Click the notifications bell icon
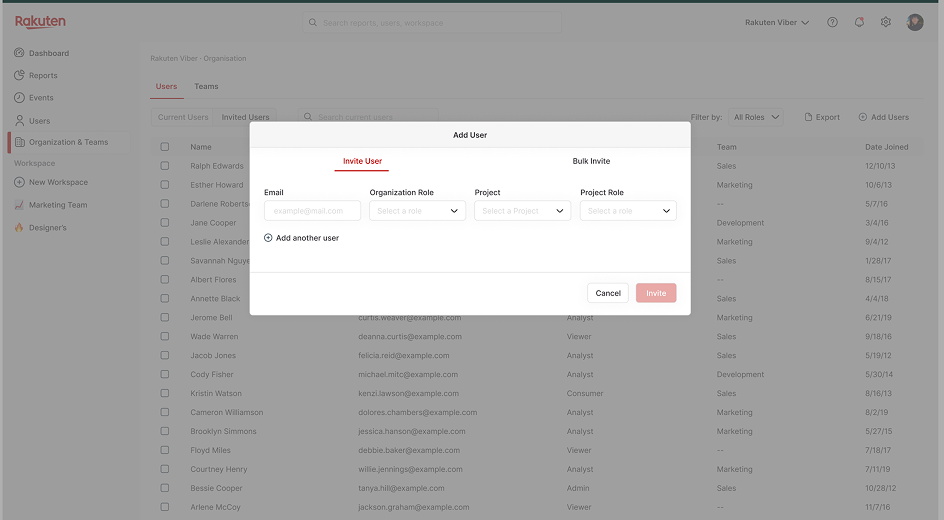Viewport: 944px width, 520px height. tap(859, 22)
